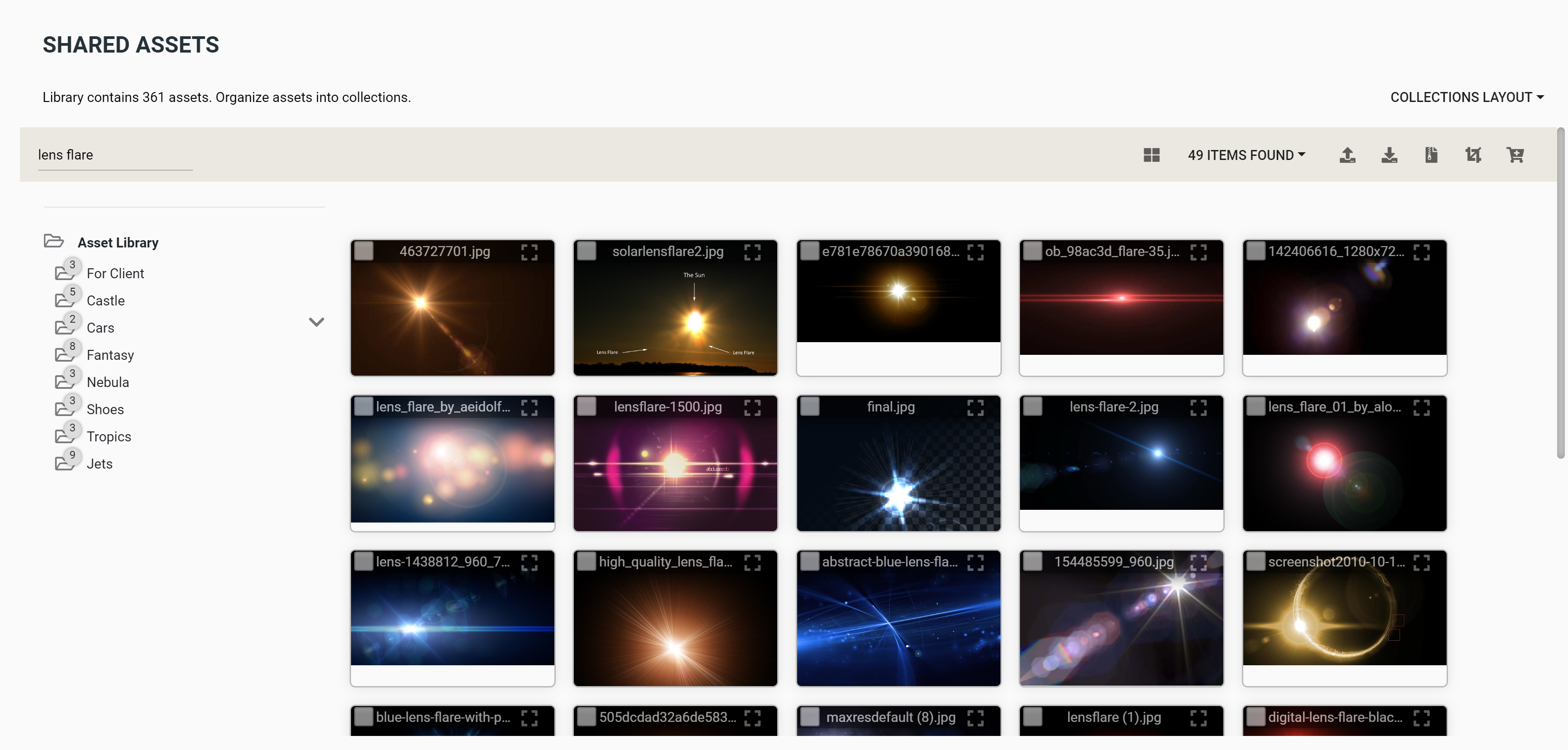Click the zip archive file icon
The width and height of the screenshot is (1568, 750).
1431,155
